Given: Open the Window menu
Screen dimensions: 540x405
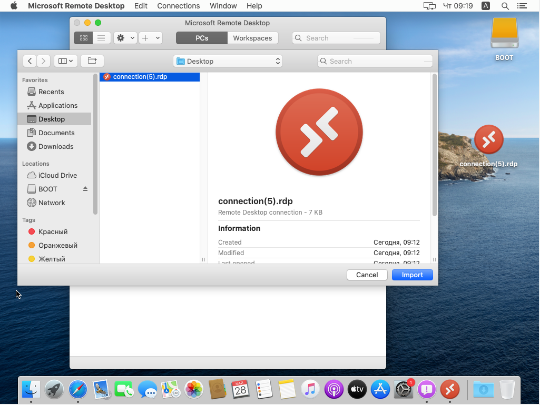Looking at the screenshot, I should click(223, 6).
